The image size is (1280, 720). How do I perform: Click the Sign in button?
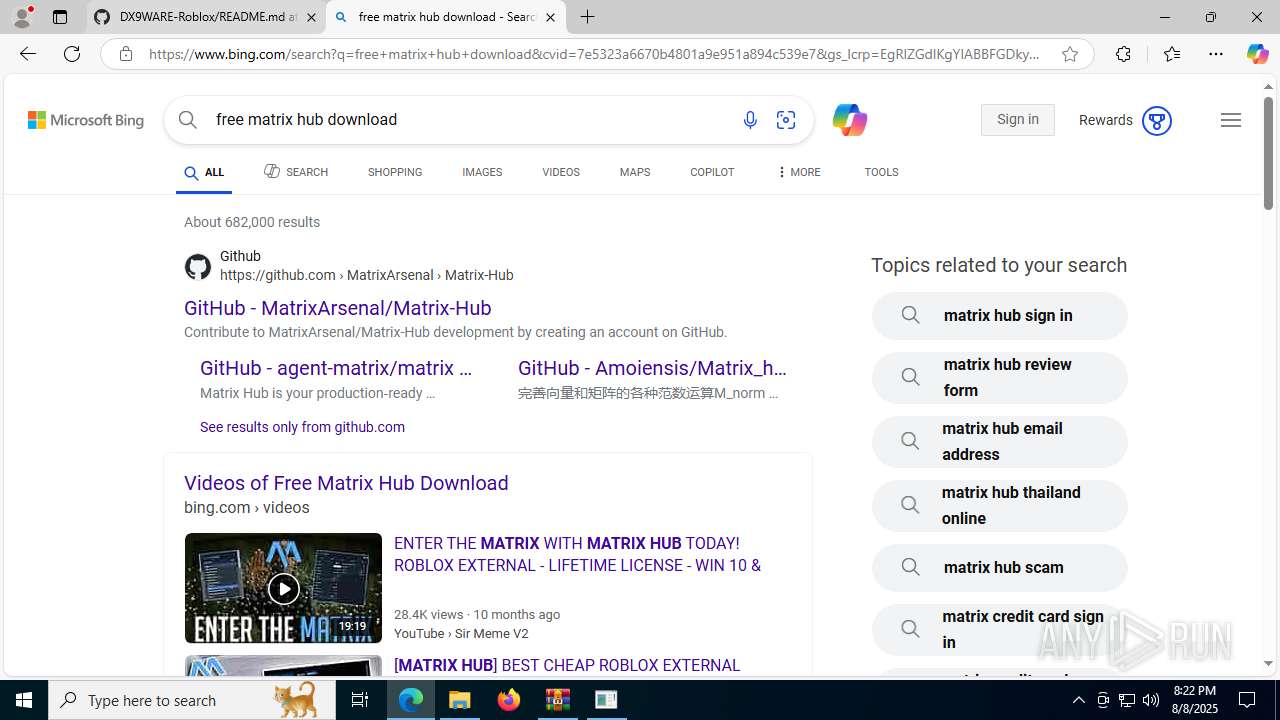tap(1017, 120)
